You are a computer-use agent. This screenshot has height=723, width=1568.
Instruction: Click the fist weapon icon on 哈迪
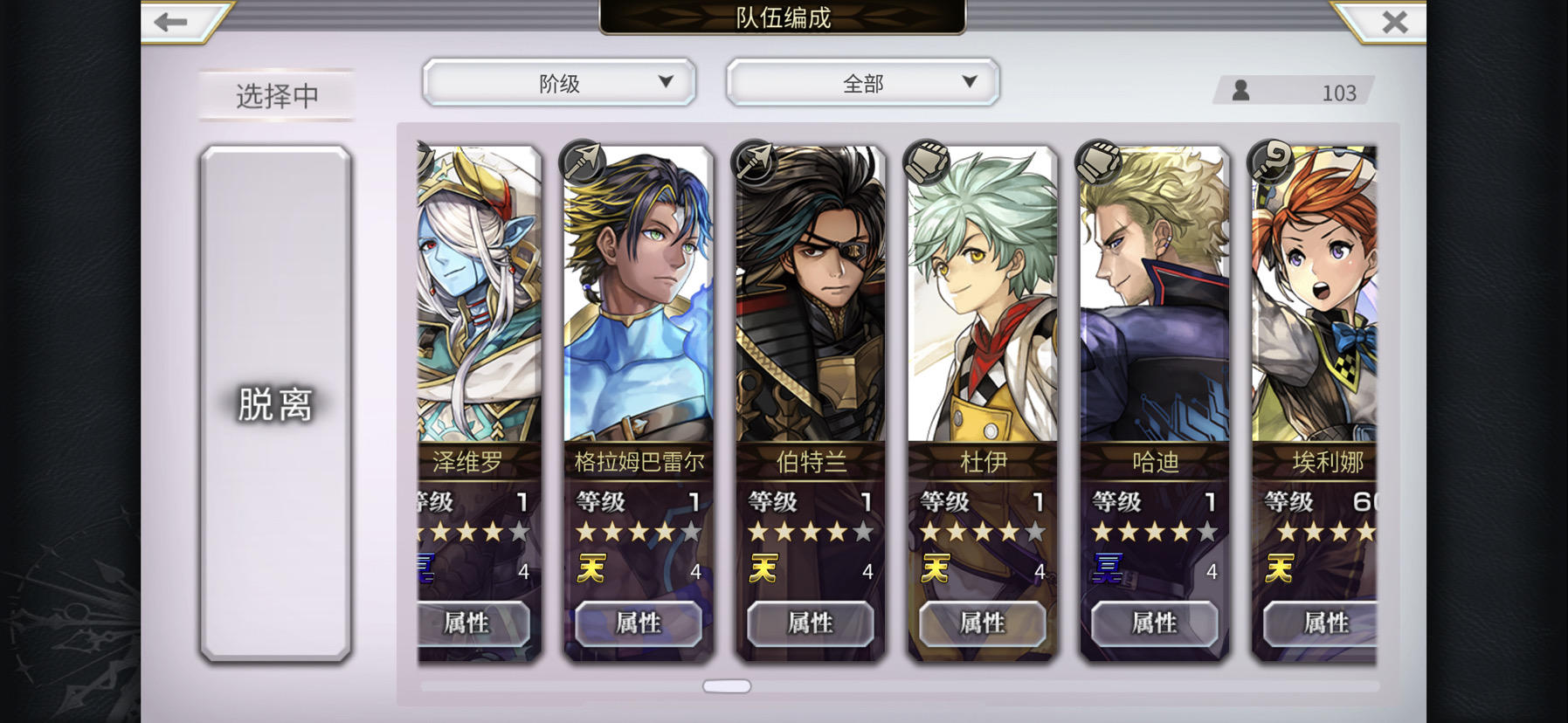[1098, 161]
